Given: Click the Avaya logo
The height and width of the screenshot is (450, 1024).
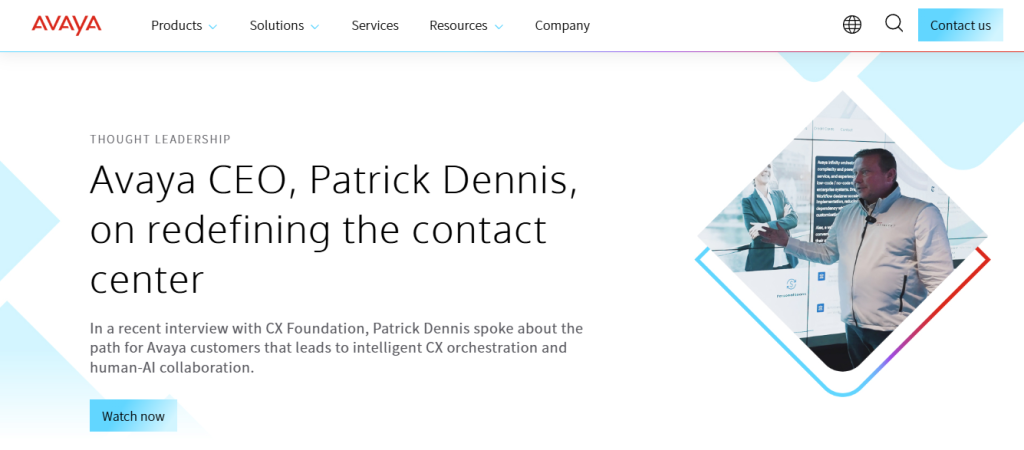Looking at the screenshot, I should (x=66, y=25).
